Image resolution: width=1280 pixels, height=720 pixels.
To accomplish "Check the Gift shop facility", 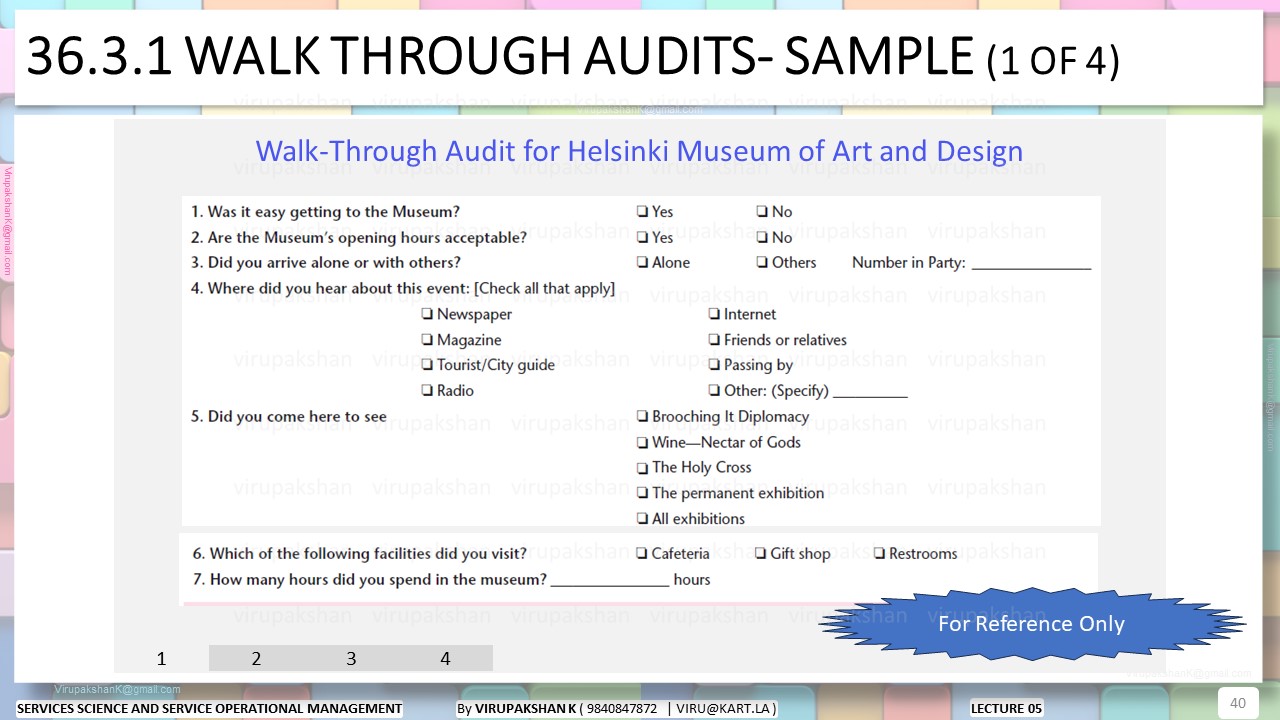I will point(760,554).
